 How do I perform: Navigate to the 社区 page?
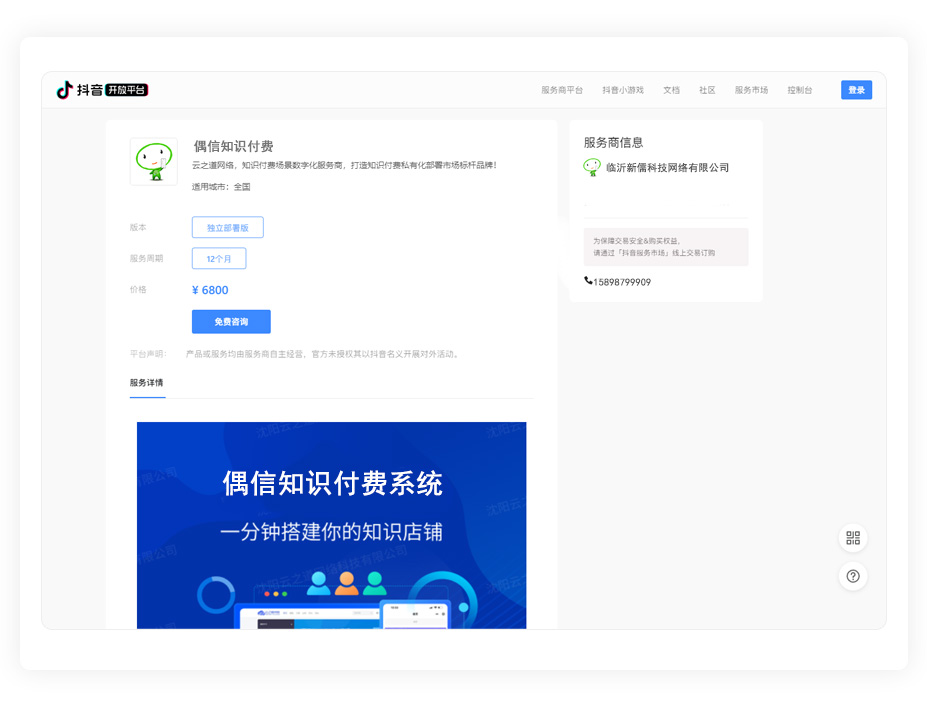(707, 90)
